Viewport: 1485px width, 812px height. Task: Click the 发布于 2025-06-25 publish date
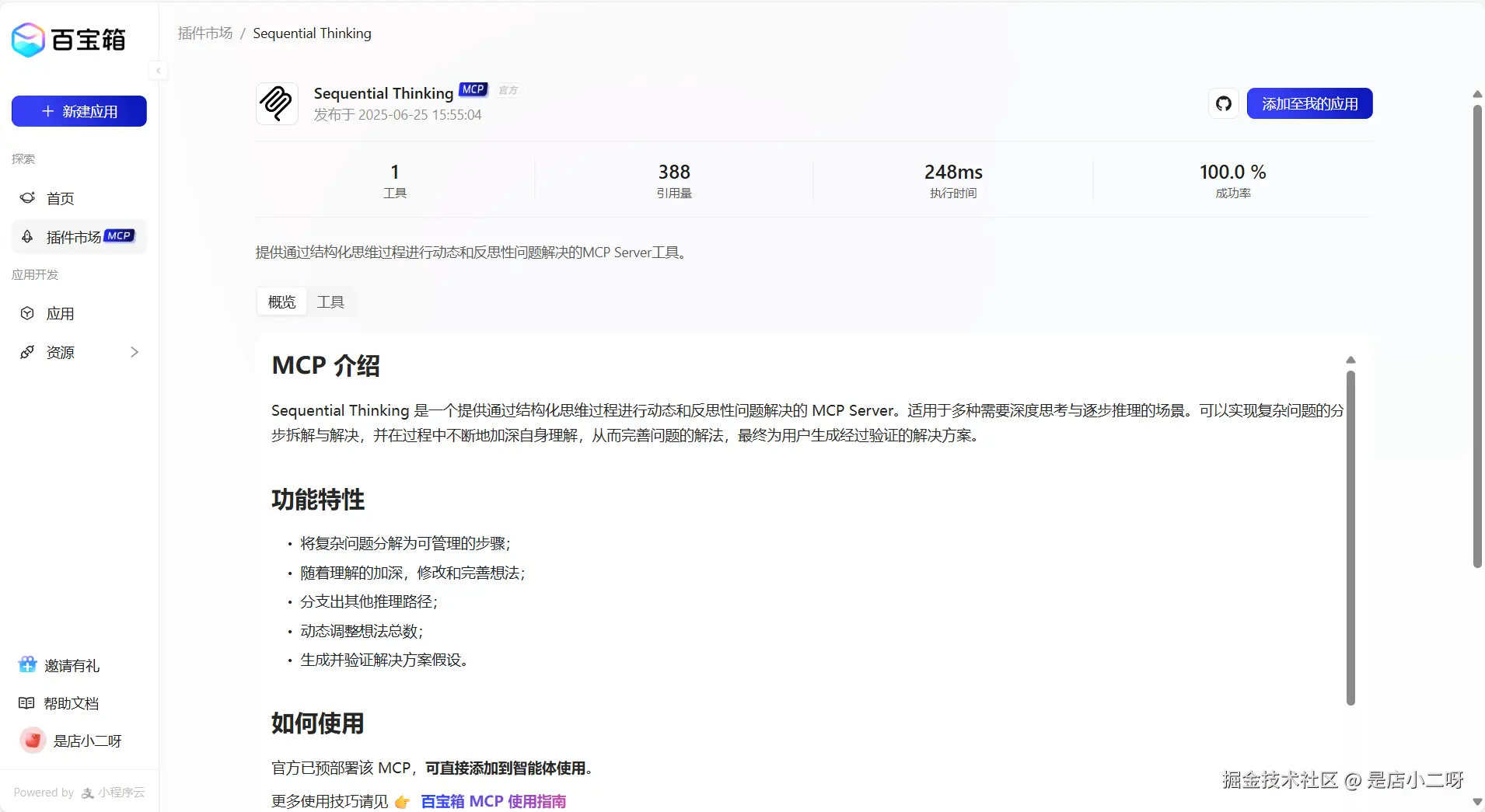[x=397, y=115]
